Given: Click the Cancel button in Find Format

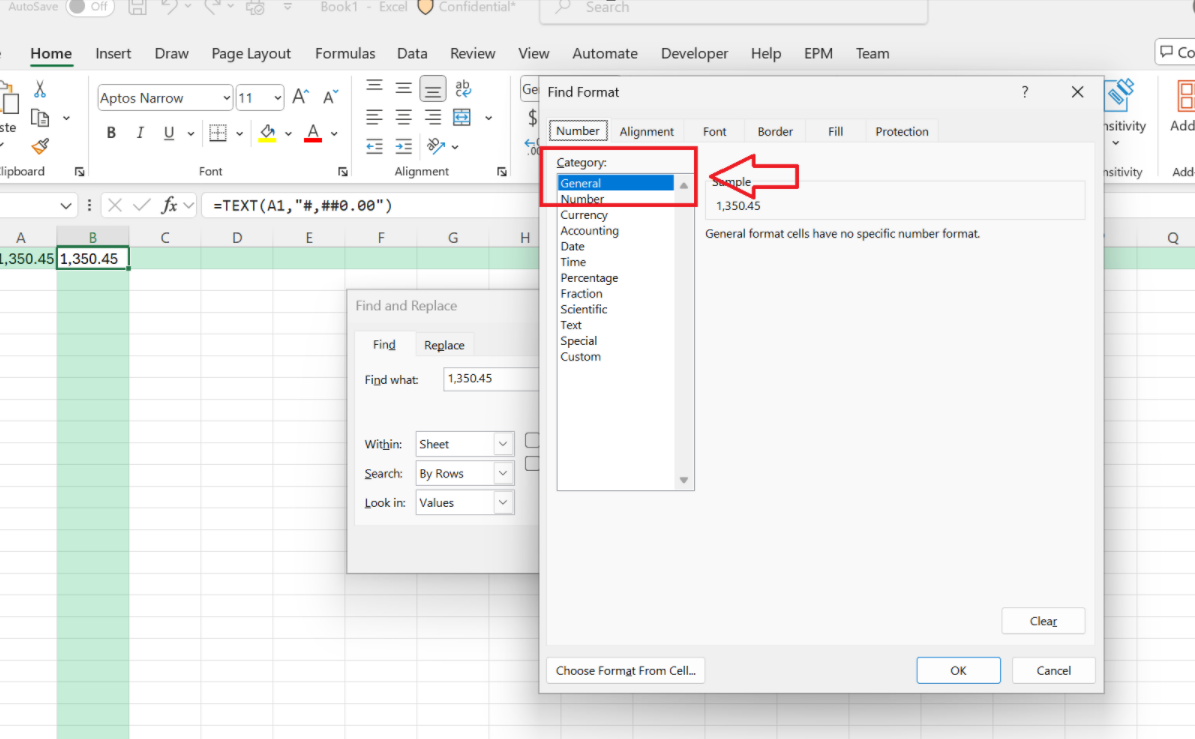Looking at the screenshot, I should (1053, 670).
